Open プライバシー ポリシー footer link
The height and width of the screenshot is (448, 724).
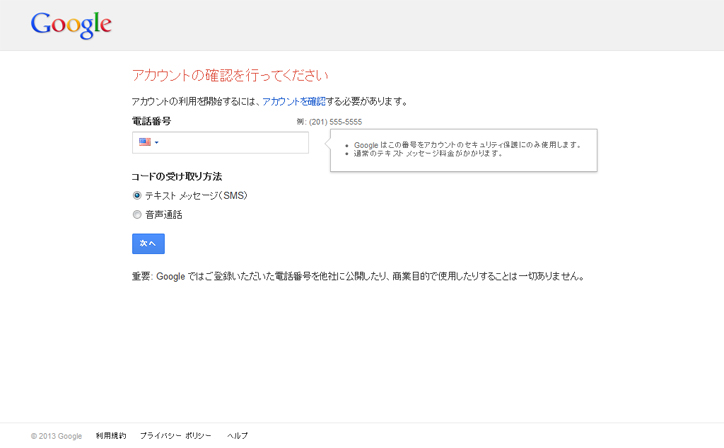[175, 436]
